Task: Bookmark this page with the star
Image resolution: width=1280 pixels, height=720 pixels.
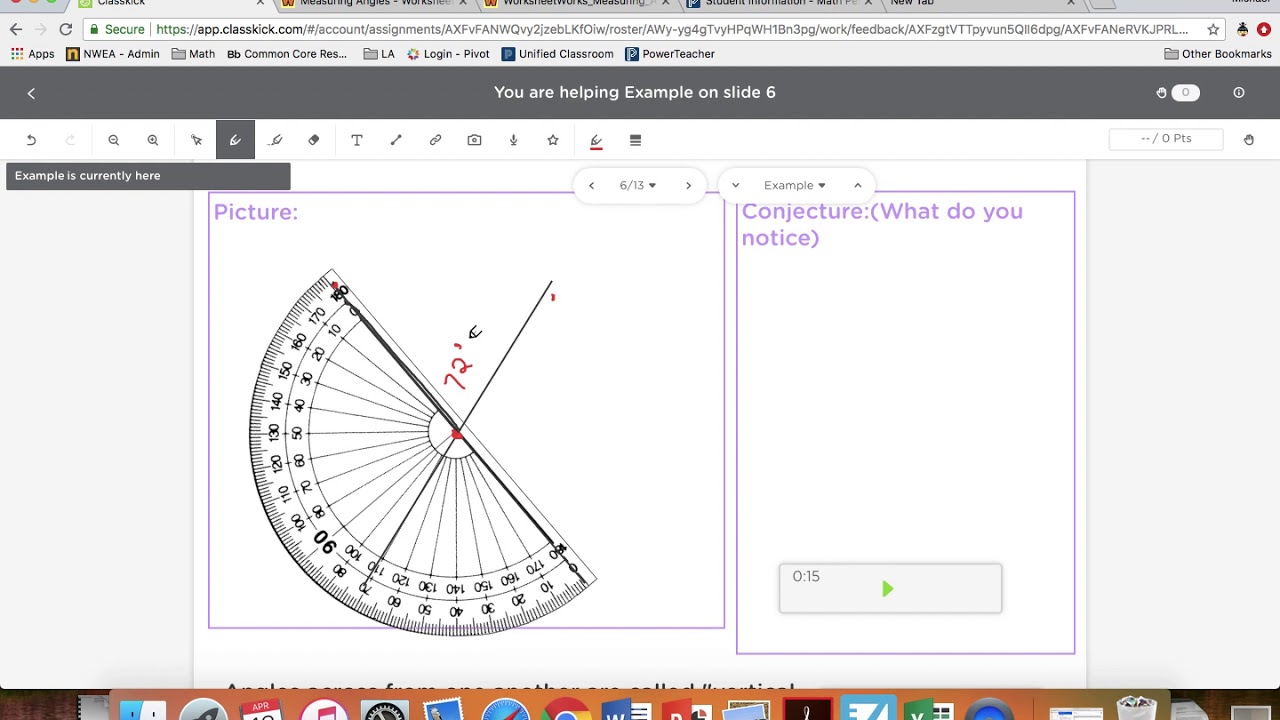Action: 1213,29
